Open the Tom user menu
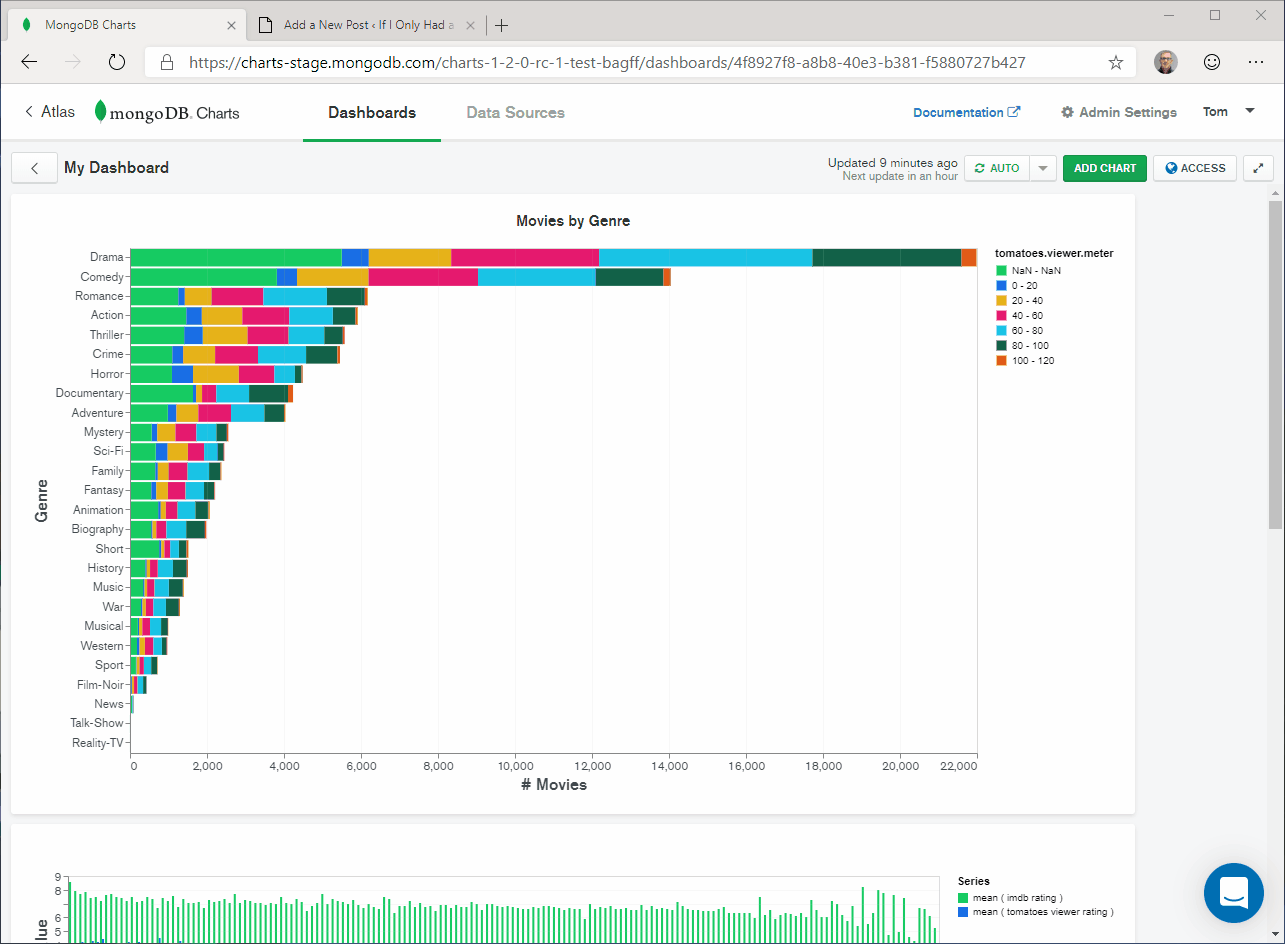The height and width of the screenshot is (944, 1285). [1227, 112]
